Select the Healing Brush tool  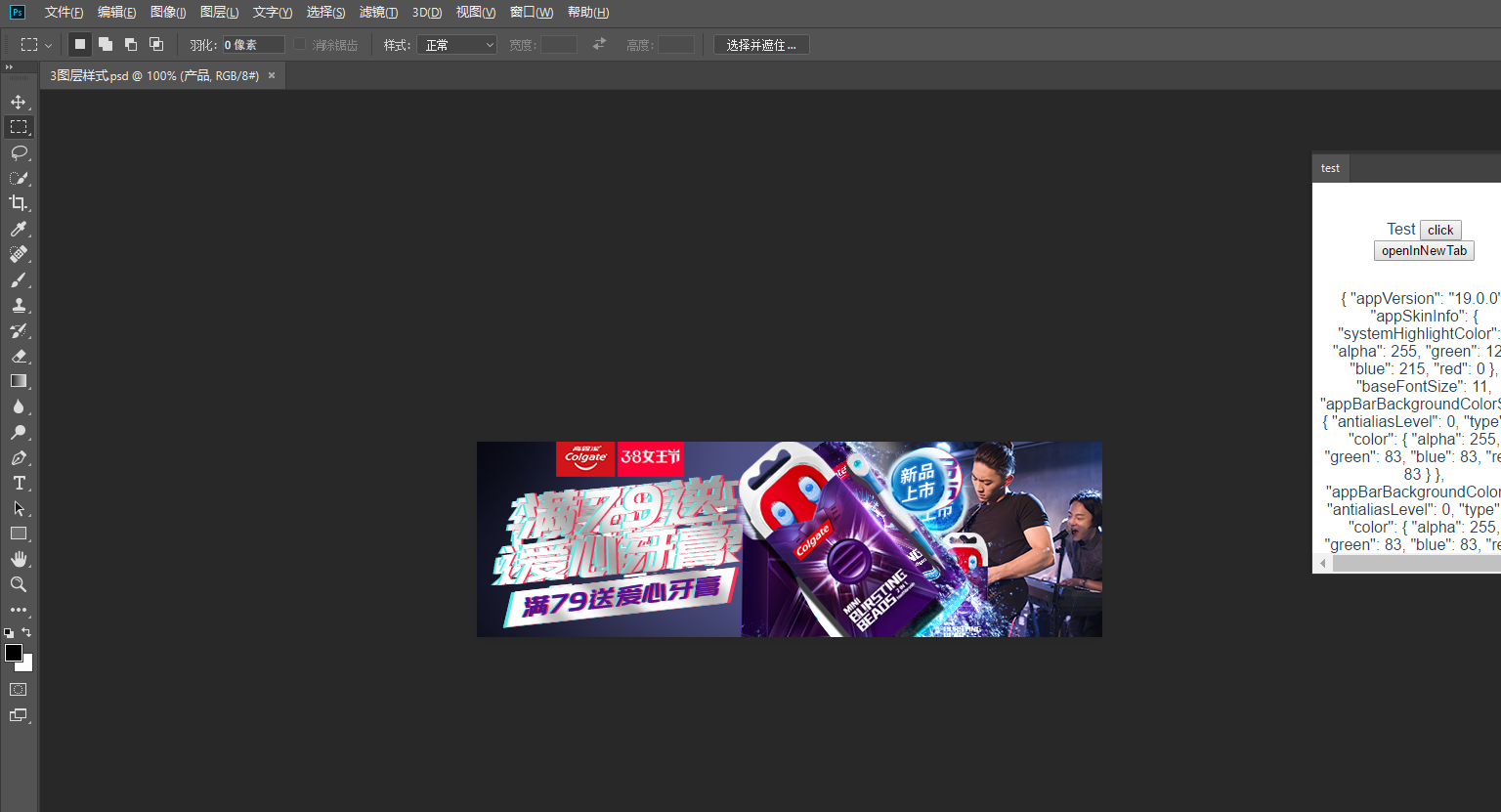pyautogui.click(x=19, y=254)
